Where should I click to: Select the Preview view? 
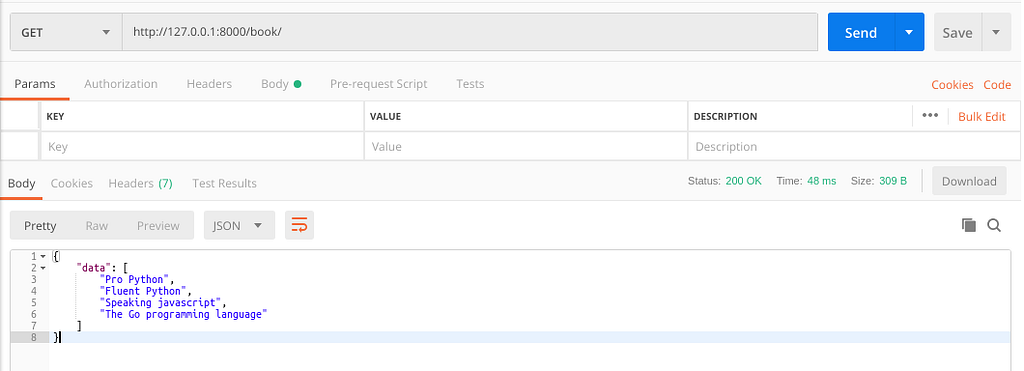tap(158, 225)
